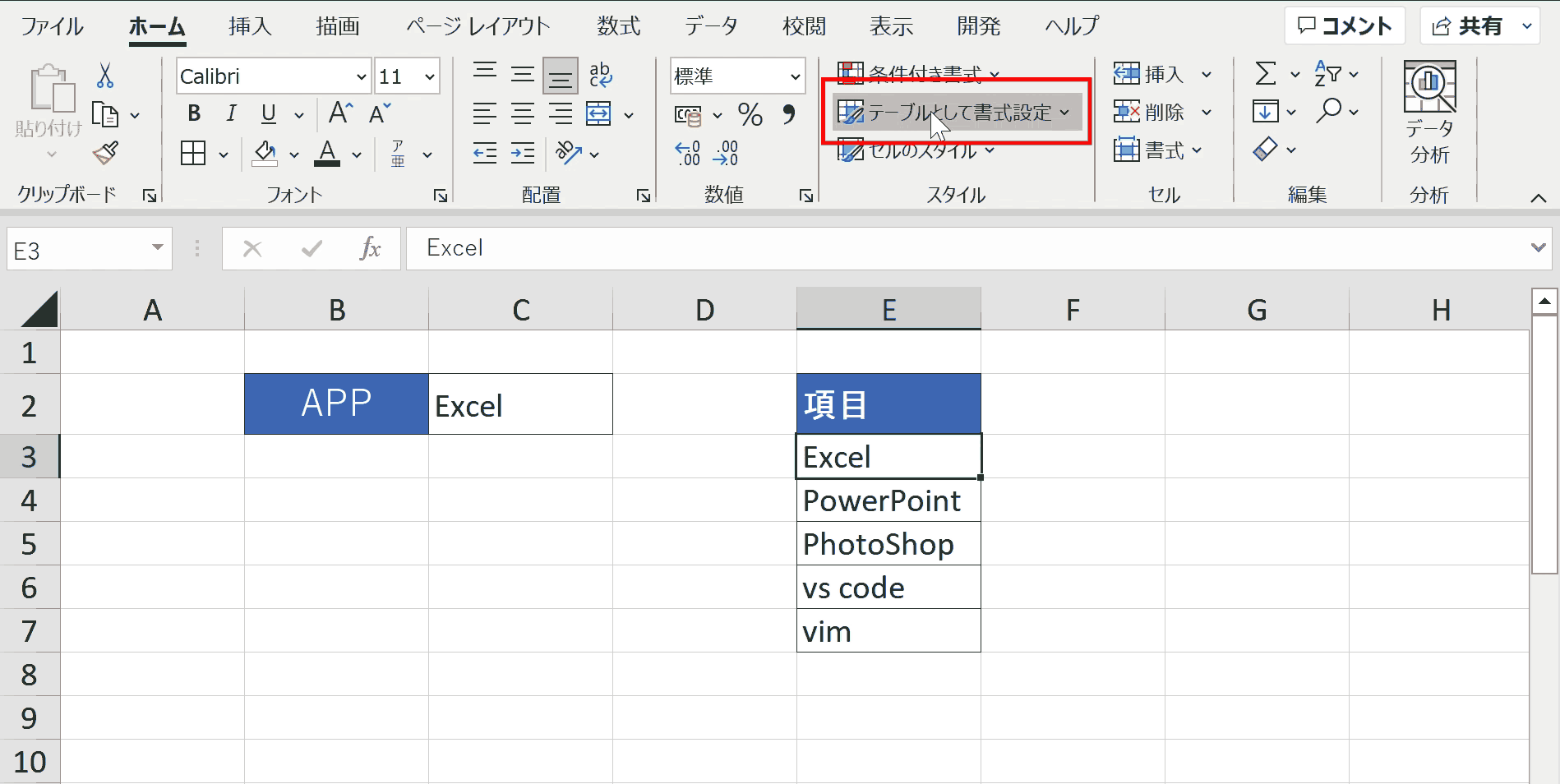Toggle Underline formatting

coord(269,113)
